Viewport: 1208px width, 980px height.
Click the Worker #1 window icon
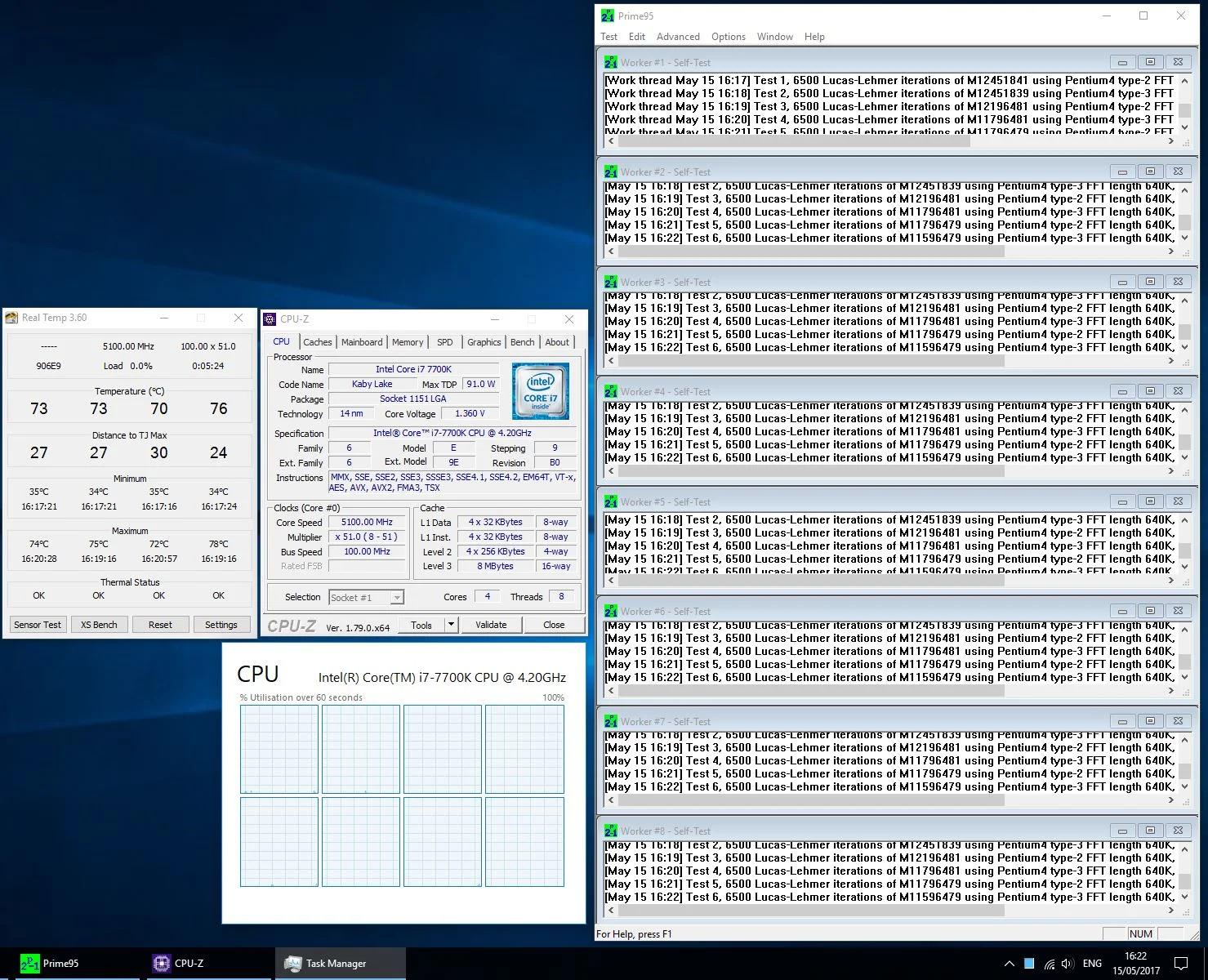click(611, 62)
